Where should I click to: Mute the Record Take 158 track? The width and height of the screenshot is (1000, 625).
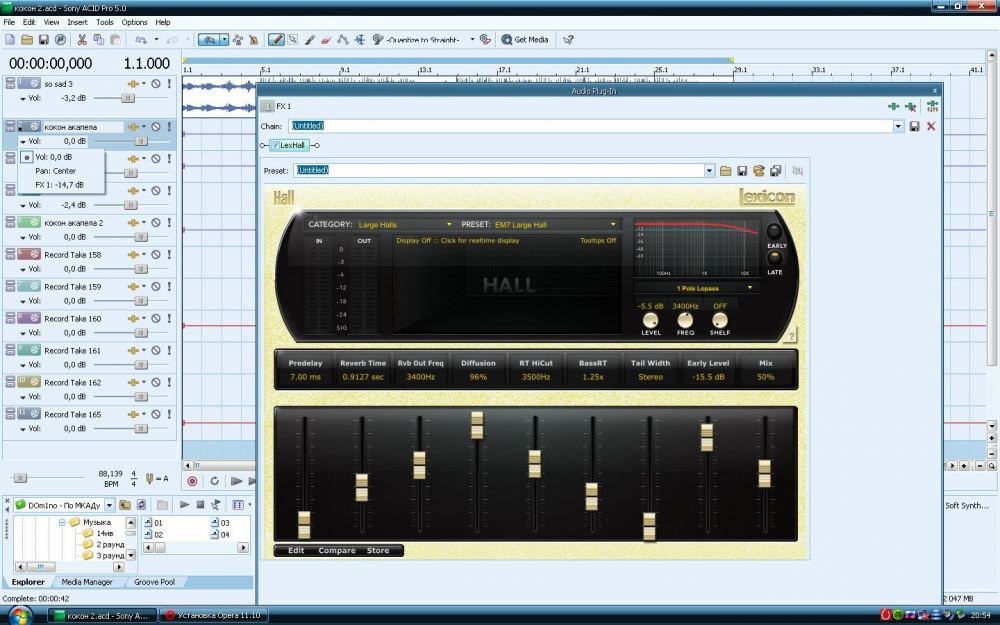(x=156, y=254)
